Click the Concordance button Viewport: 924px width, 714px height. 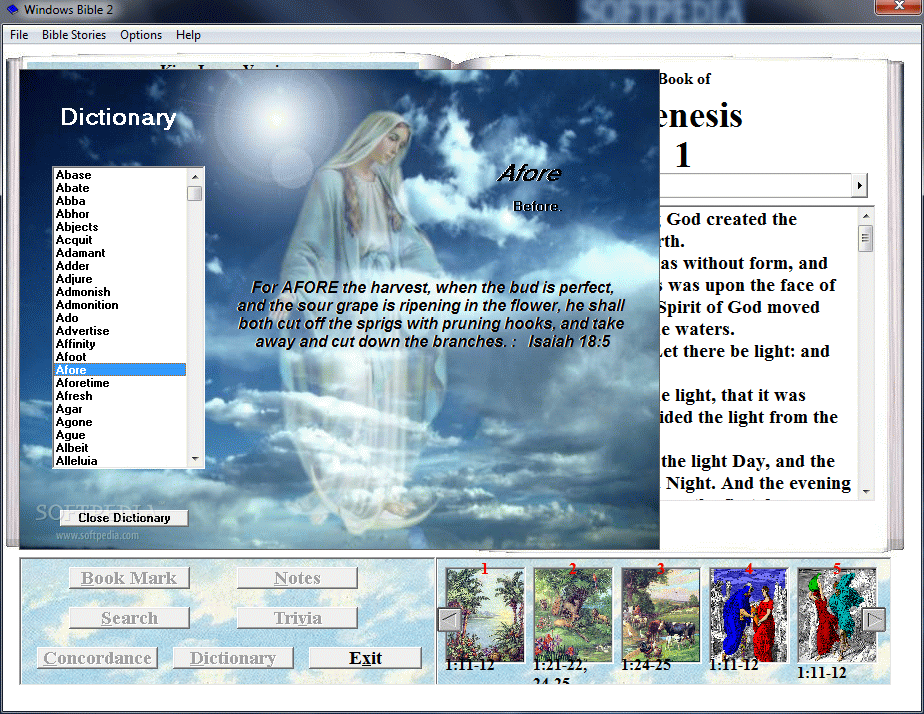[97, 658]
